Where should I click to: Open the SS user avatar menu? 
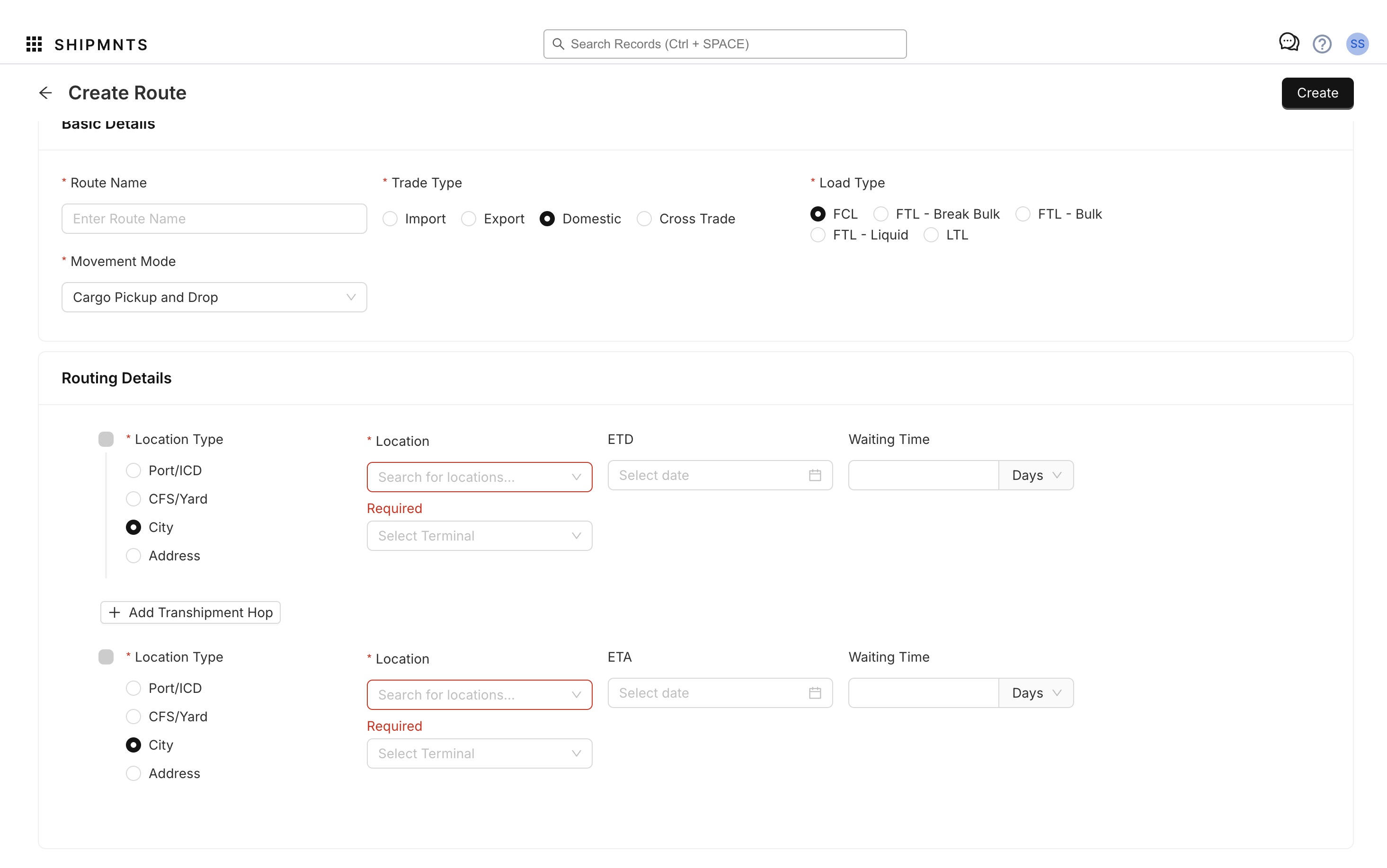coord(1357,44)
